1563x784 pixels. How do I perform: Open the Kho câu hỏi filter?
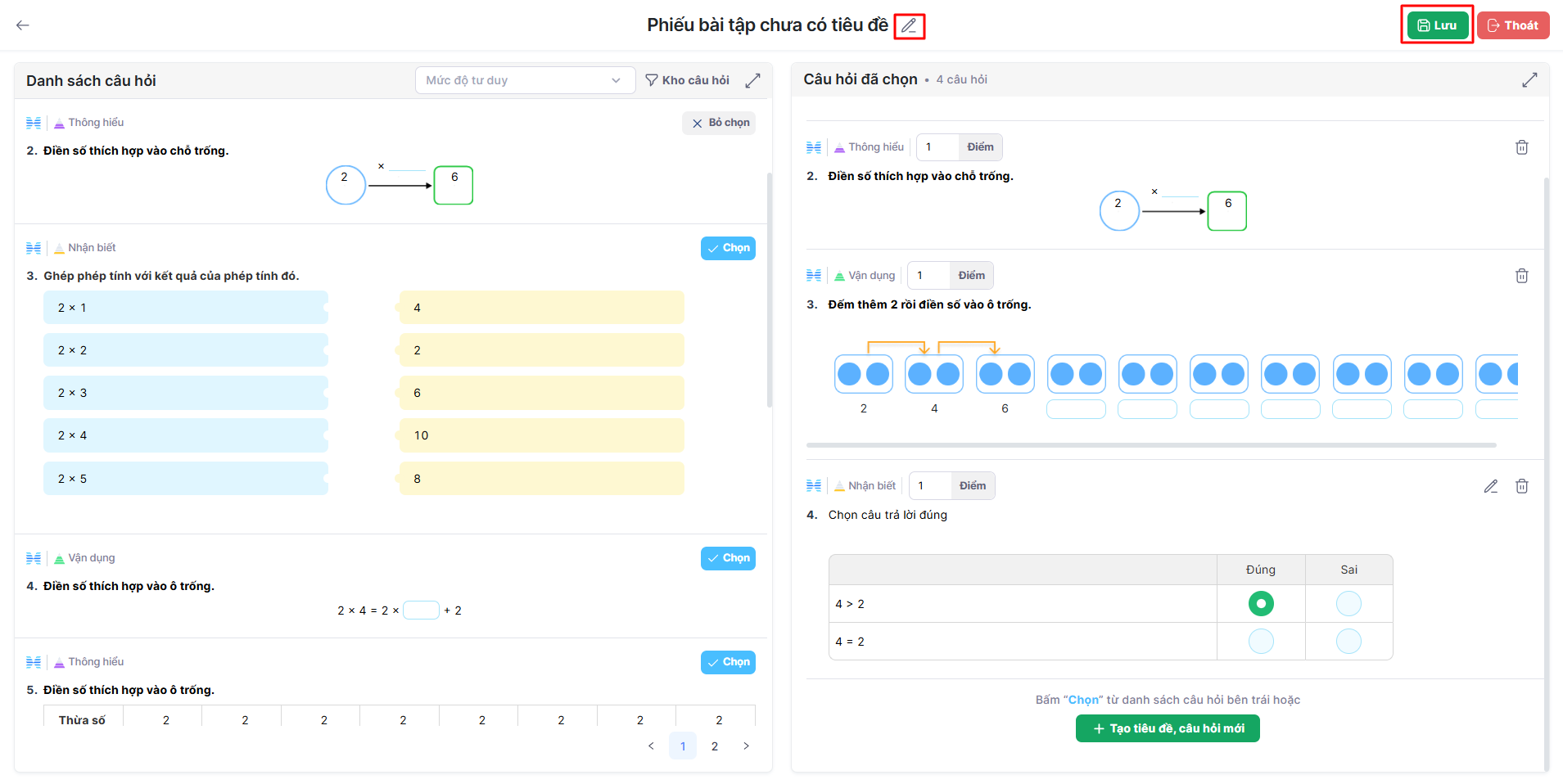click(687, 80)
